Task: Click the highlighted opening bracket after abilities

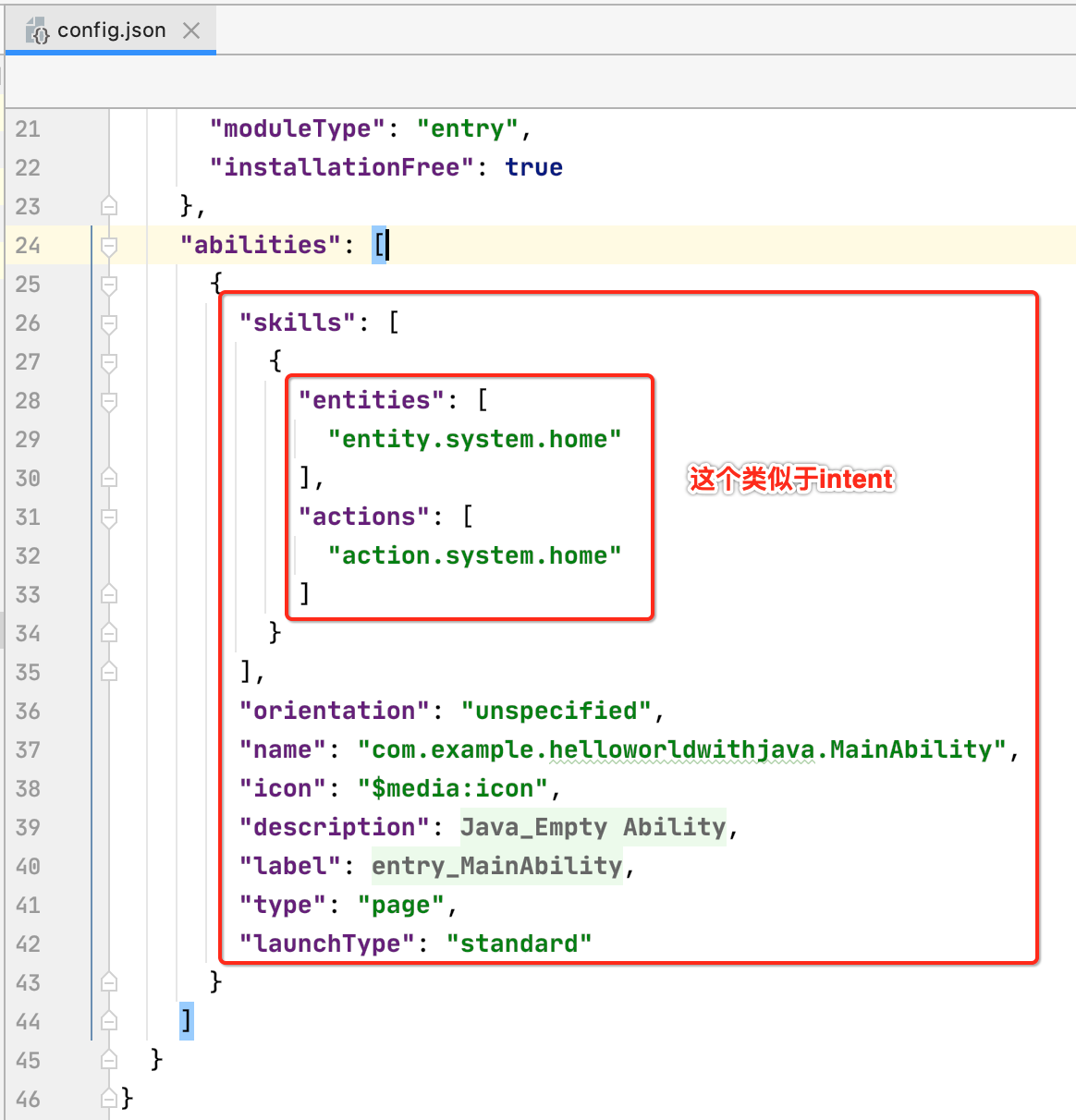Action: [x=379, y=245]
